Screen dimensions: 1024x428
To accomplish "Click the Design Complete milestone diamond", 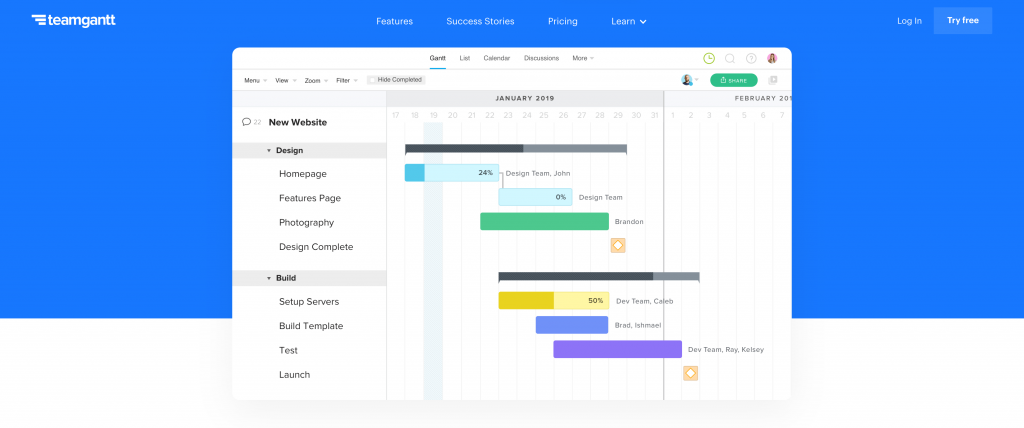I will (618, 245).
